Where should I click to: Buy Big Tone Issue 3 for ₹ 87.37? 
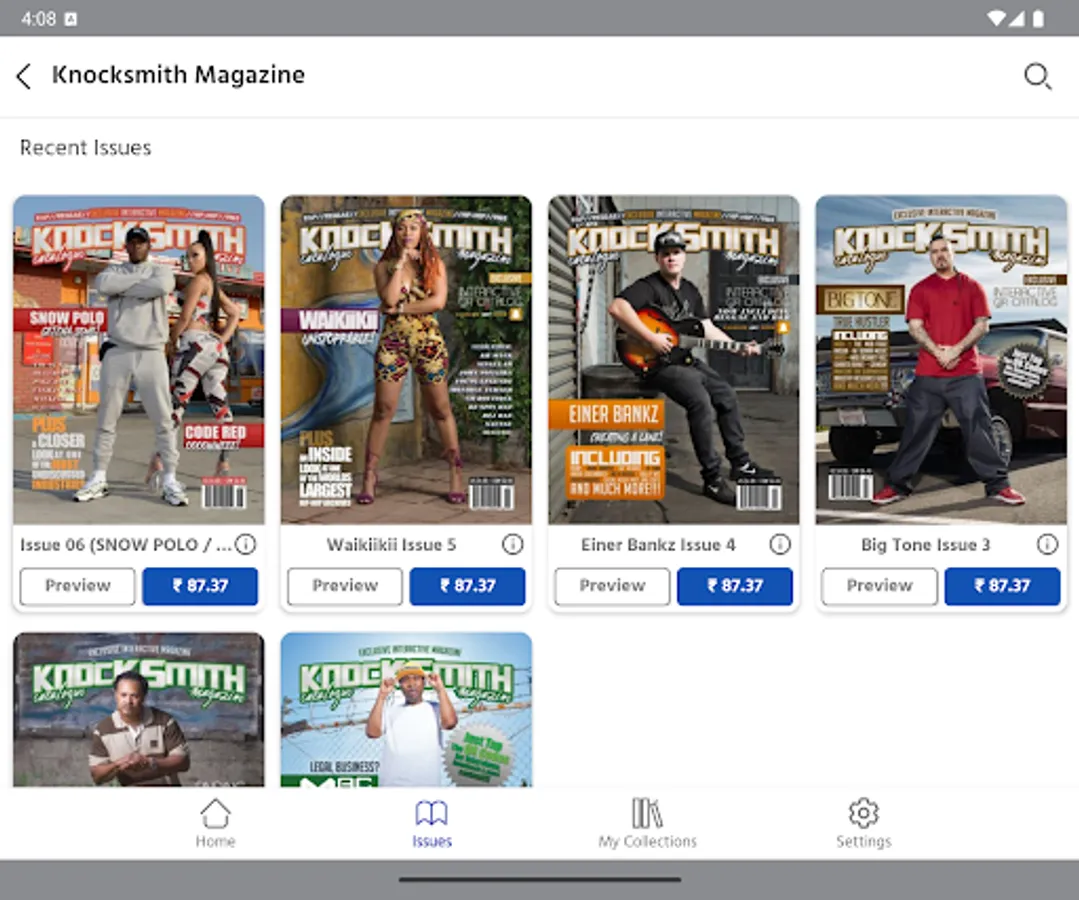[x=1002, y=586]
